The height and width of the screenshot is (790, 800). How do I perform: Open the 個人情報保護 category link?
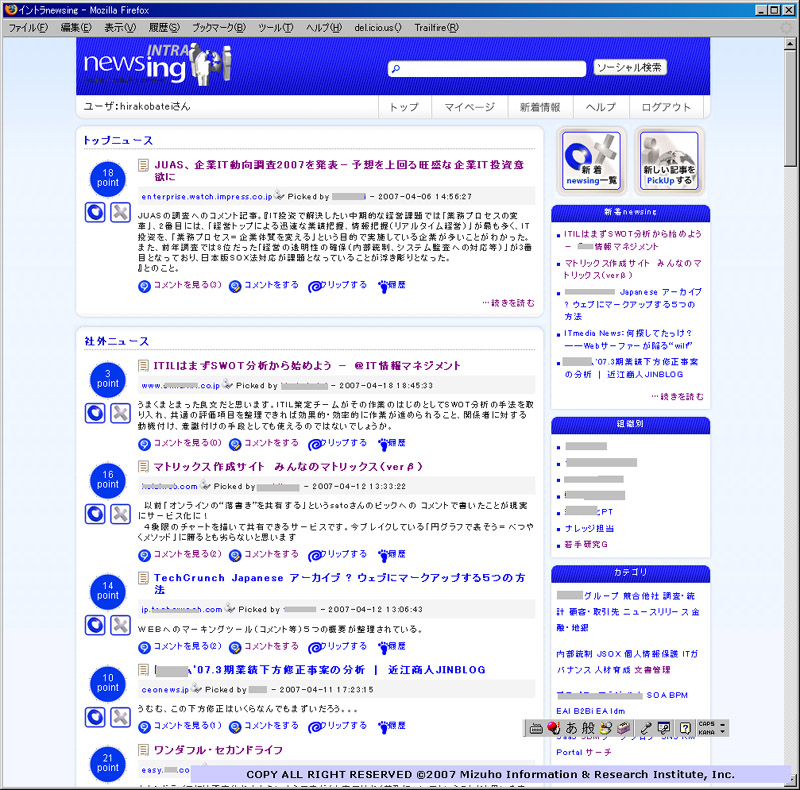pyautogui.click(x=651, y=654)
